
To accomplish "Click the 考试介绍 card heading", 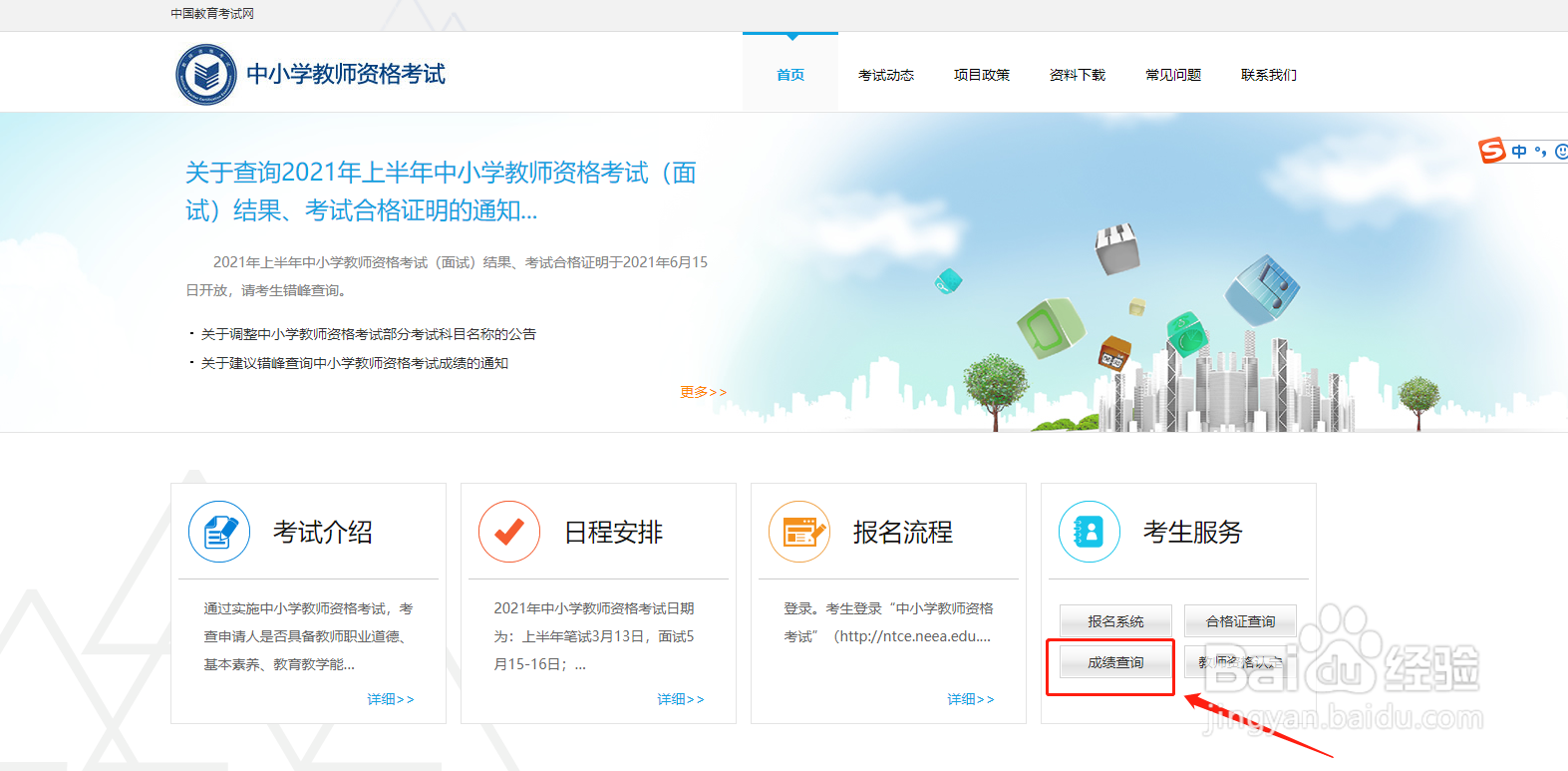I will click(x=323, y=532).
